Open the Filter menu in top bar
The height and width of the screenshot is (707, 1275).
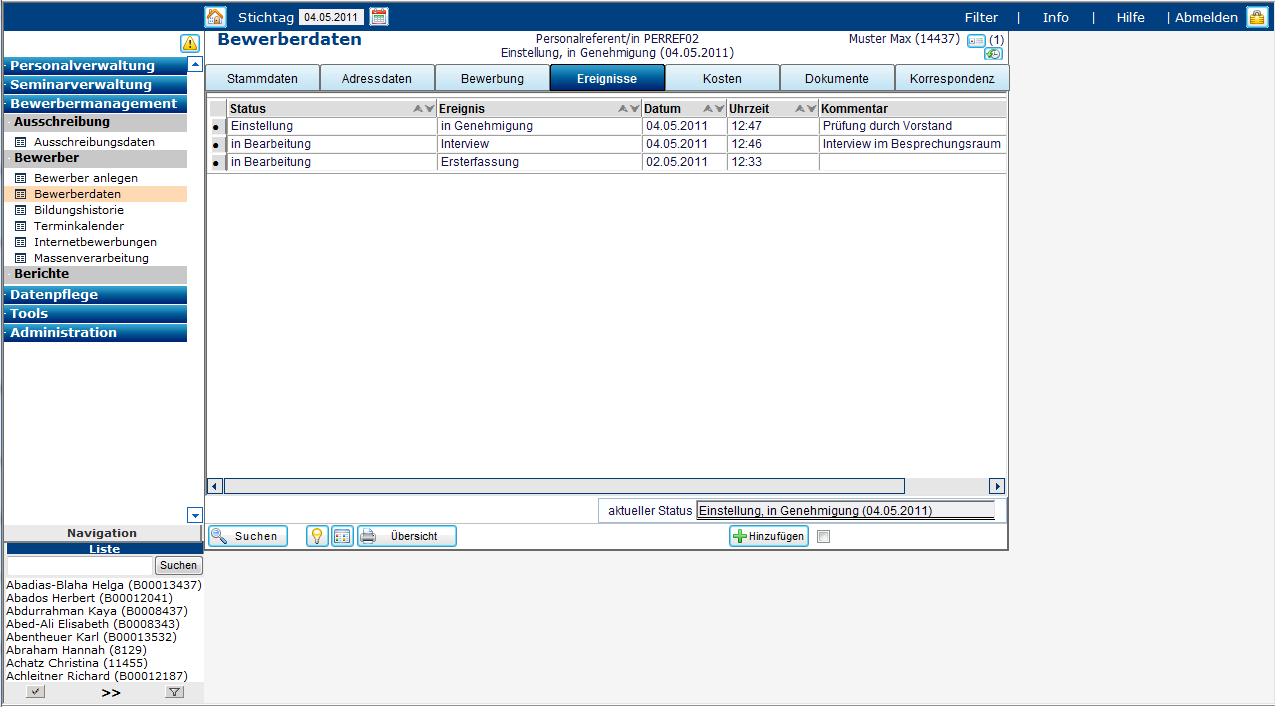pyautogui.click(x=981, y=17)
